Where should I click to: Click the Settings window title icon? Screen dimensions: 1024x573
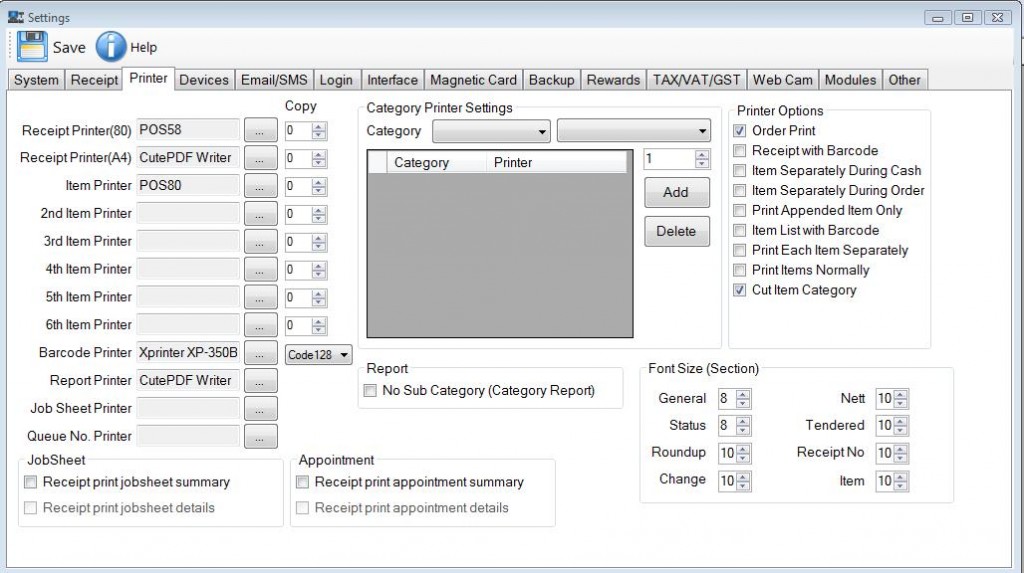pos(16,17)
